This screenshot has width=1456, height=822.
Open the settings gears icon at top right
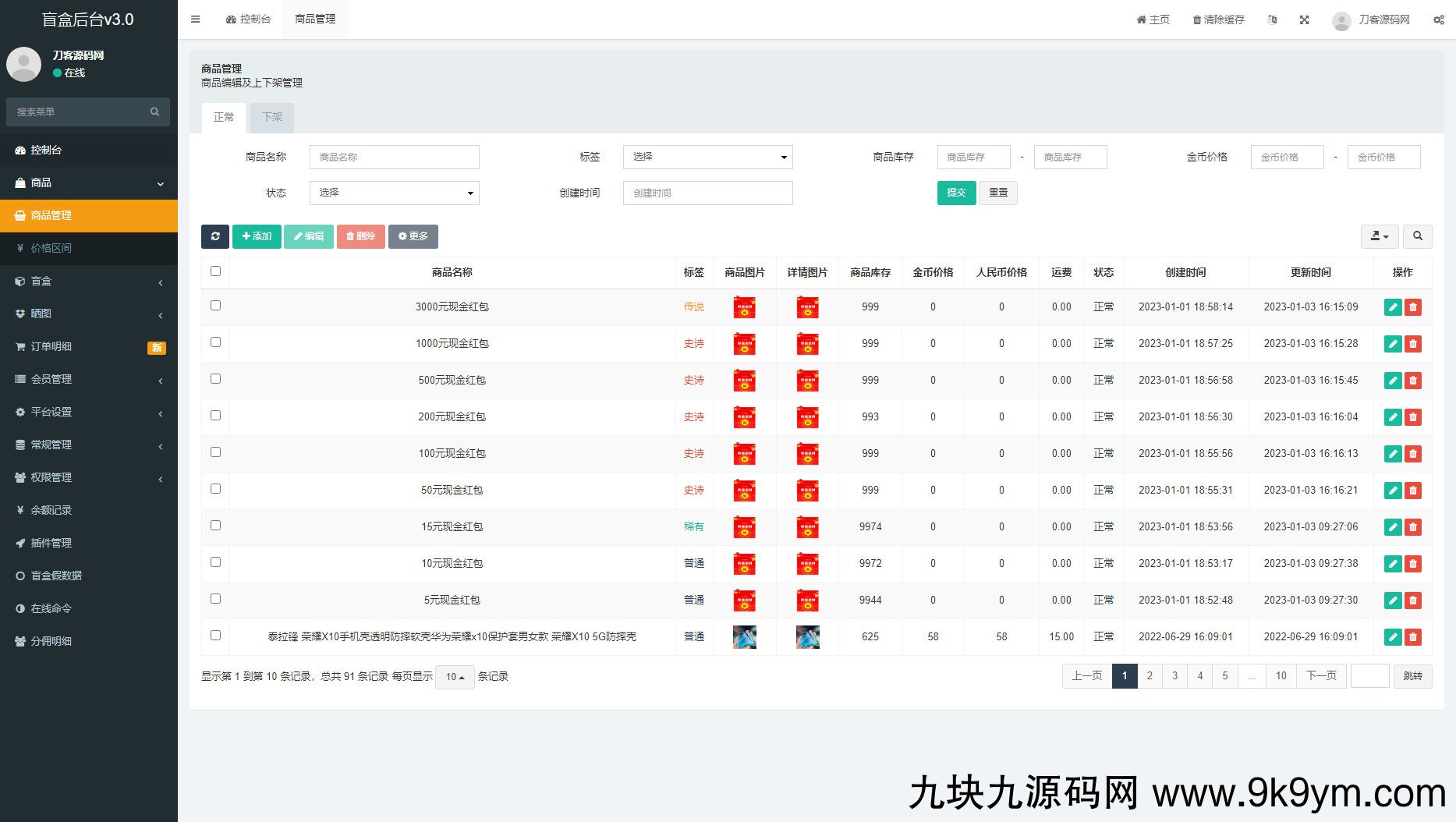[1438, 19]
